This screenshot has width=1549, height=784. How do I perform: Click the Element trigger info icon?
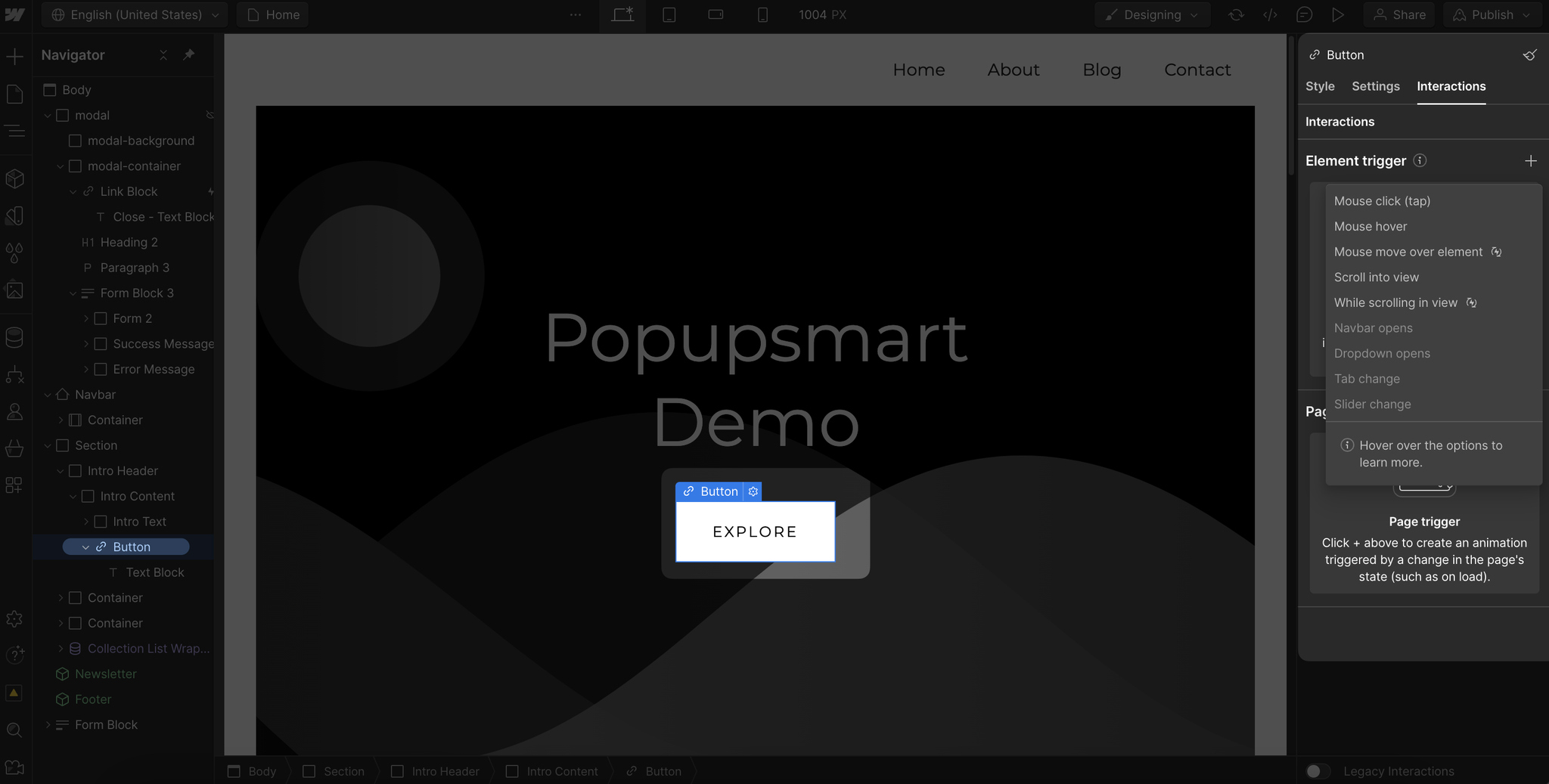[x=1420, y=160]
